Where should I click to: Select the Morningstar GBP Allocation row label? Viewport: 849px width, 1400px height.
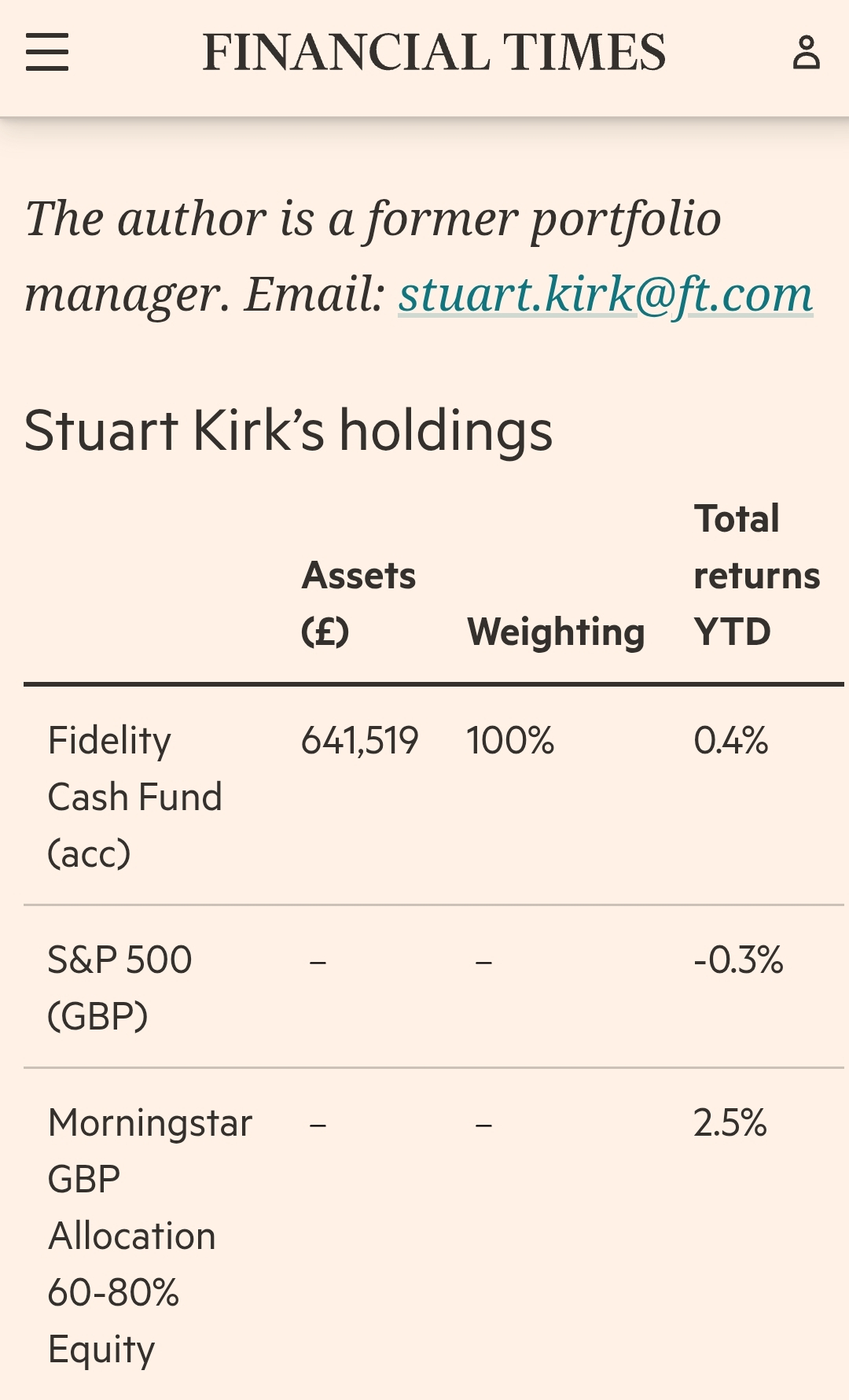point(149,1236)
